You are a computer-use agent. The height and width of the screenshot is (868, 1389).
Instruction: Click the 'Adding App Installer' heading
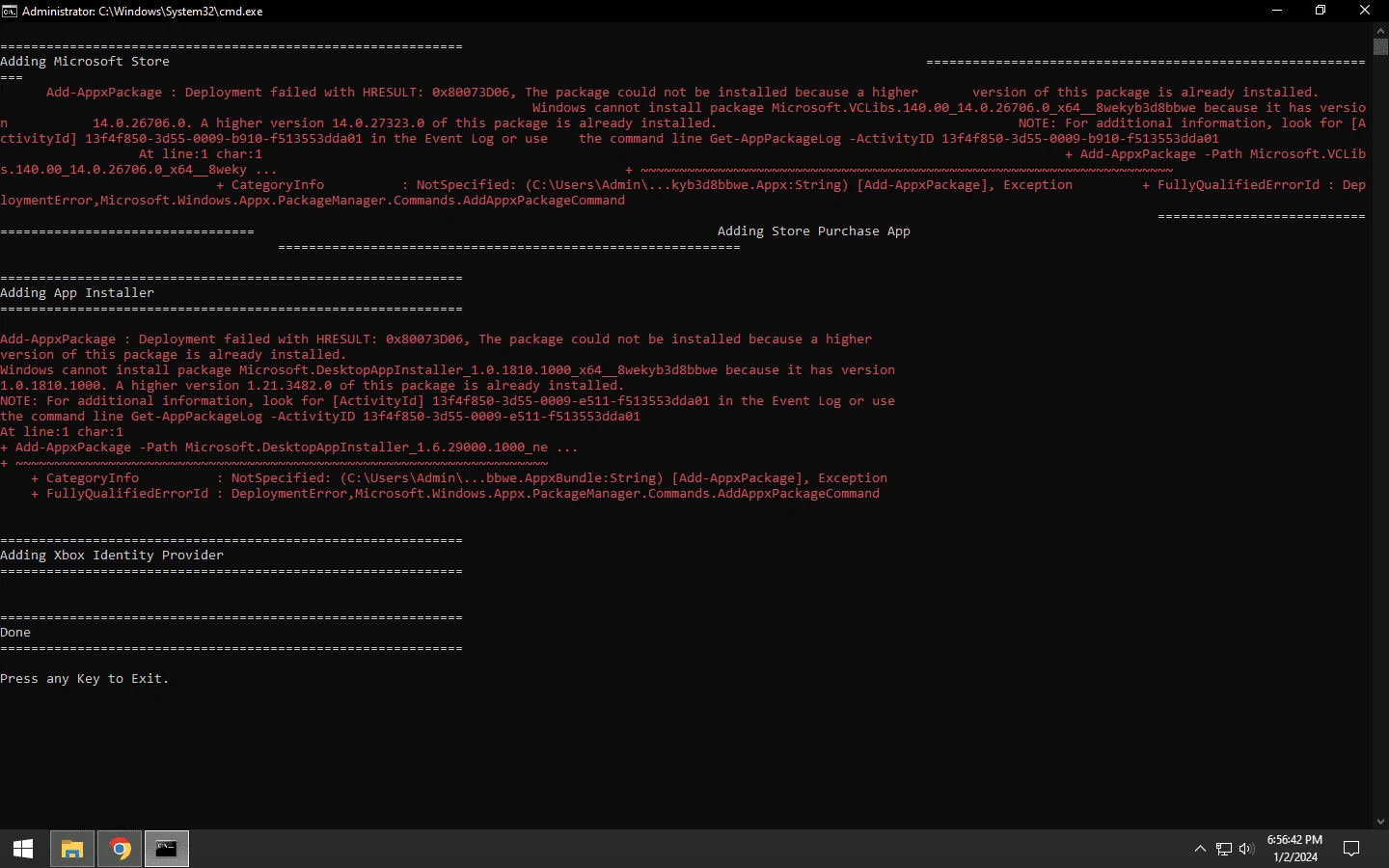point(77,293)
